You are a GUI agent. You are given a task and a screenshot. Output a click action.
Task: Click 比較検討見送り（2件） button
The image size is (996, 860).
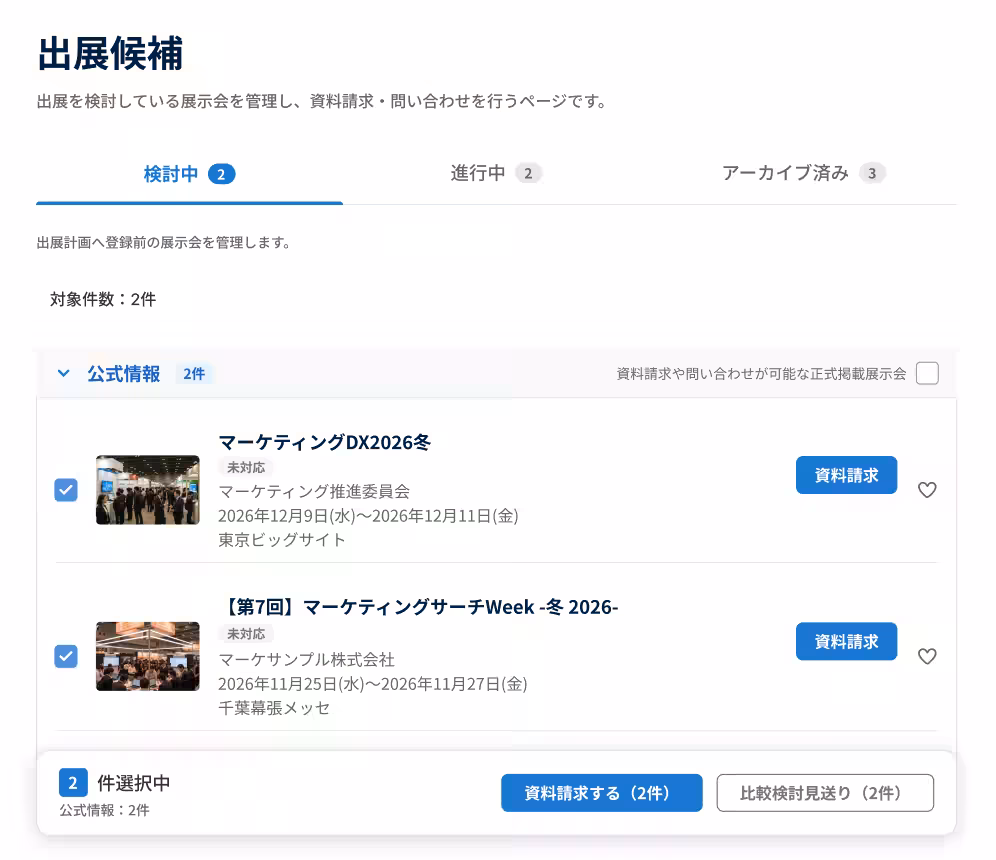[825, 793]
